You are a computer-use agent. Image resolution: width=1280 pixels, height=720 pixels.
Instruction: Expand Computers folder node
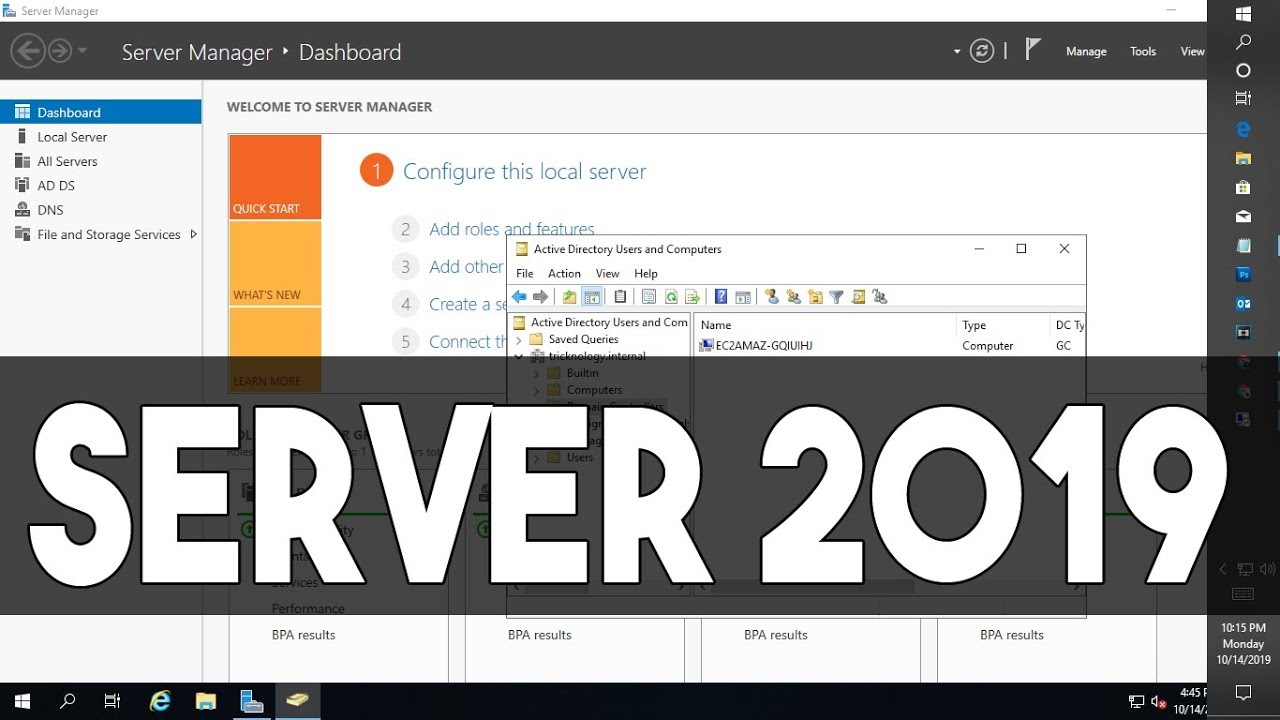pyautogui.click(x=536, y=390)
